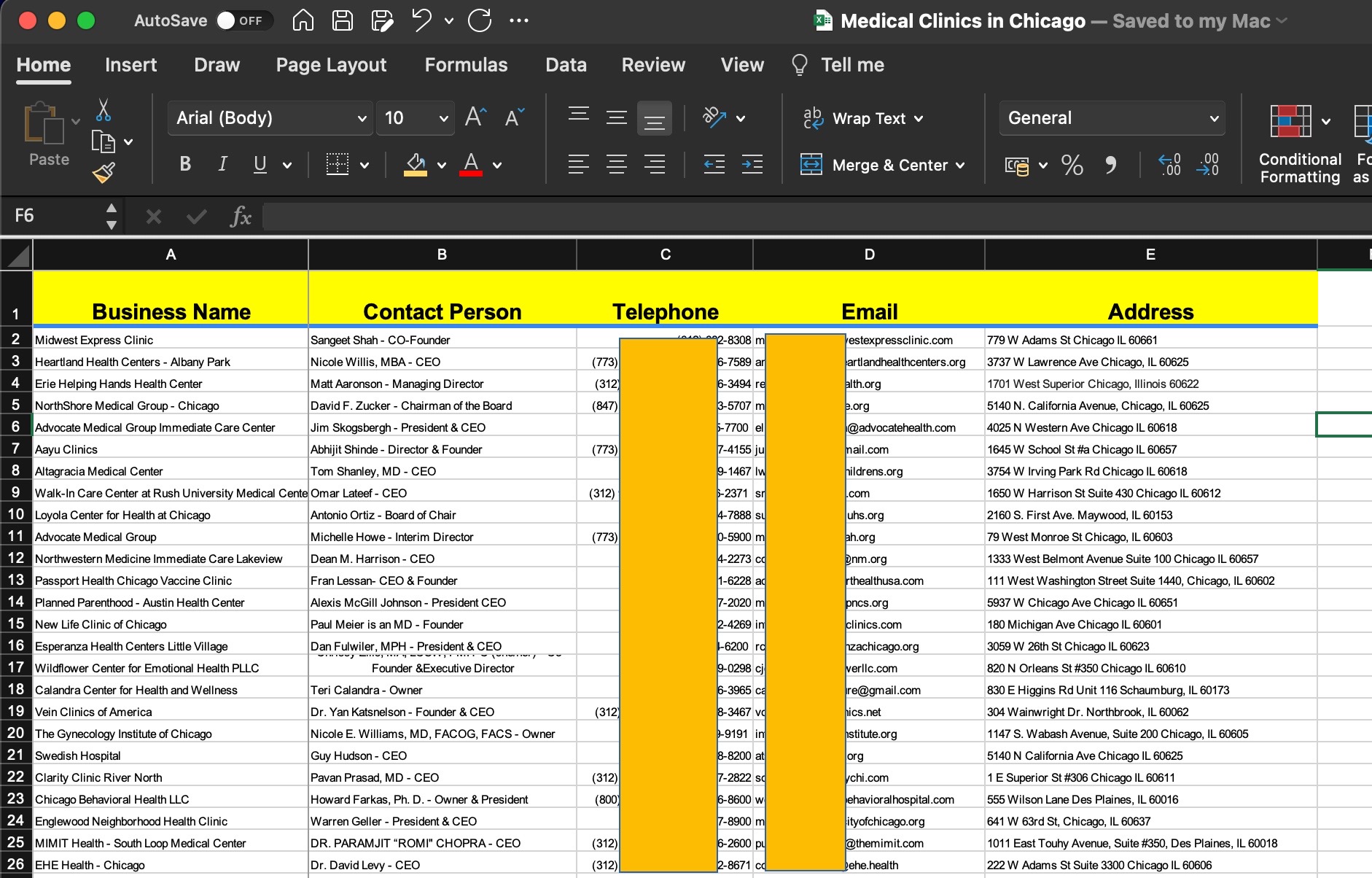Switch to the Home ribbon tab
The height and width of the screenshot is (878, 1372).
coord(44,65)
